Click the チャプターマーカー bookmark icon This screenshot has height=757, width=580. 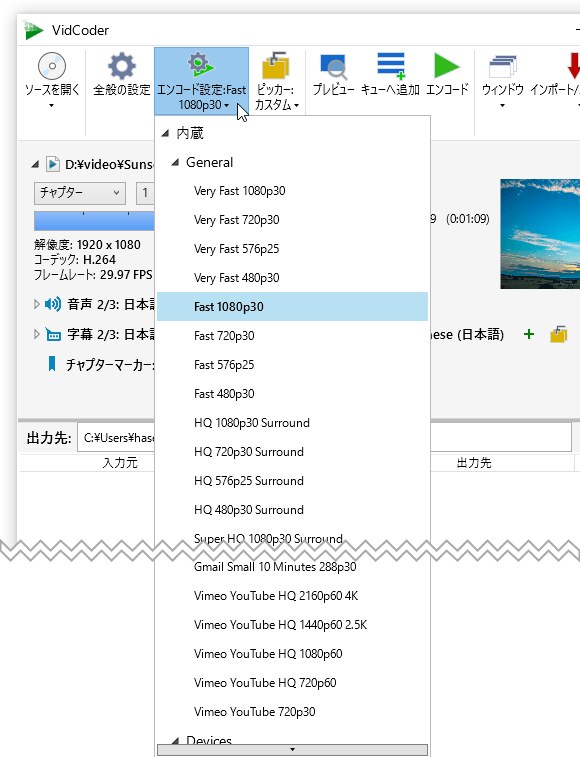pos(52,364)
